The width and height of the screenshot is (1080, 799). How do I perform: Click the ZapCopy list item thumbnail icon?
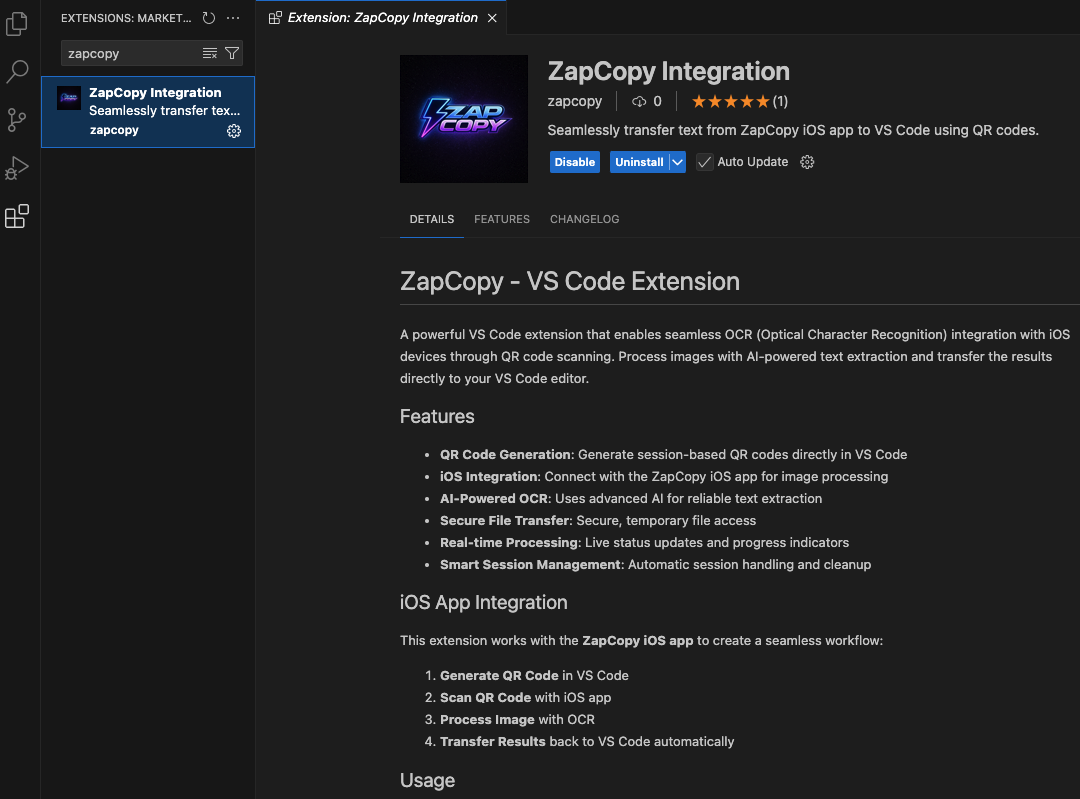[x=69, y=98]
